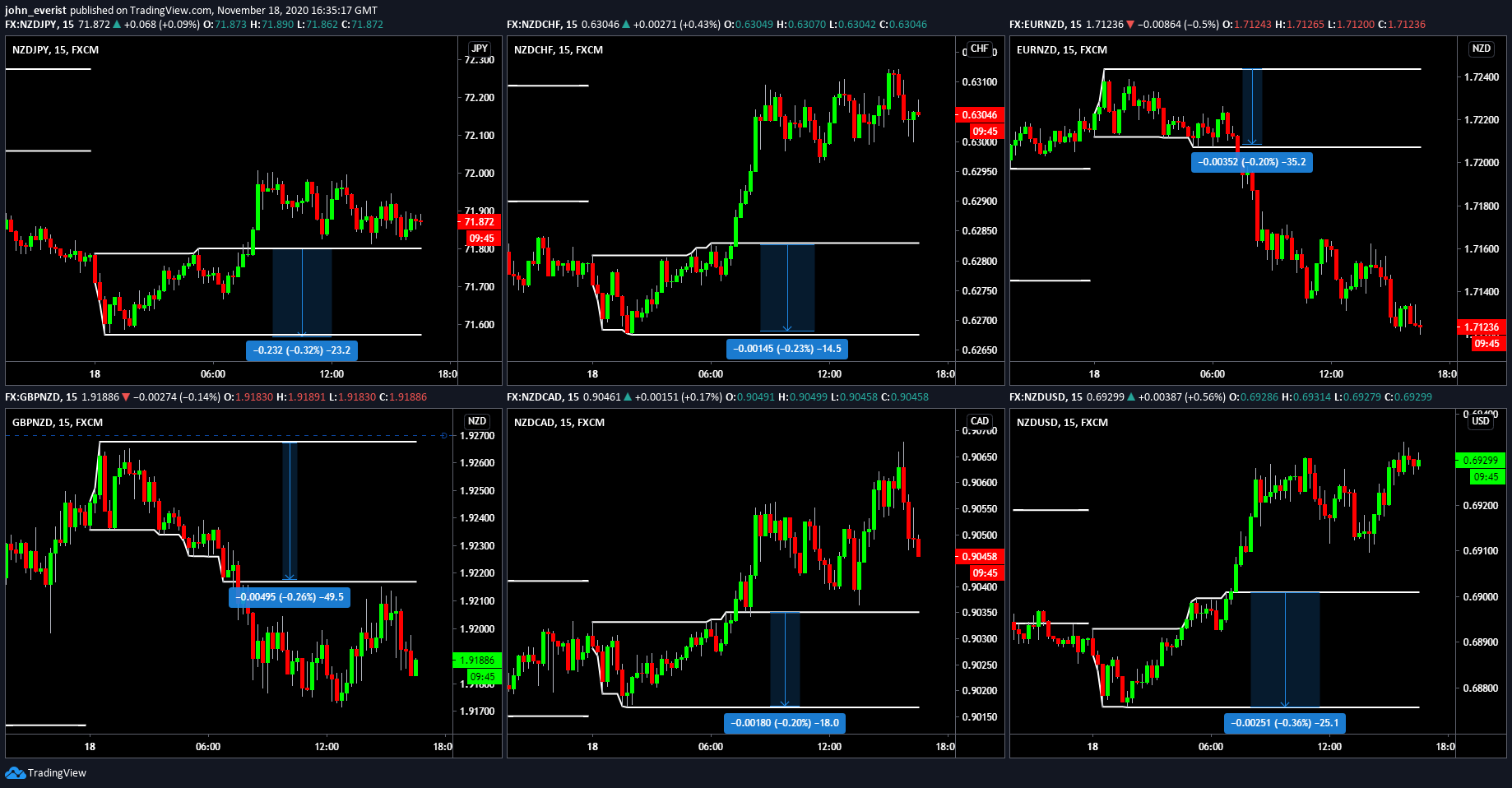Click the shaded measurement box on NZDJPY chart

click(x=302, y=292)
